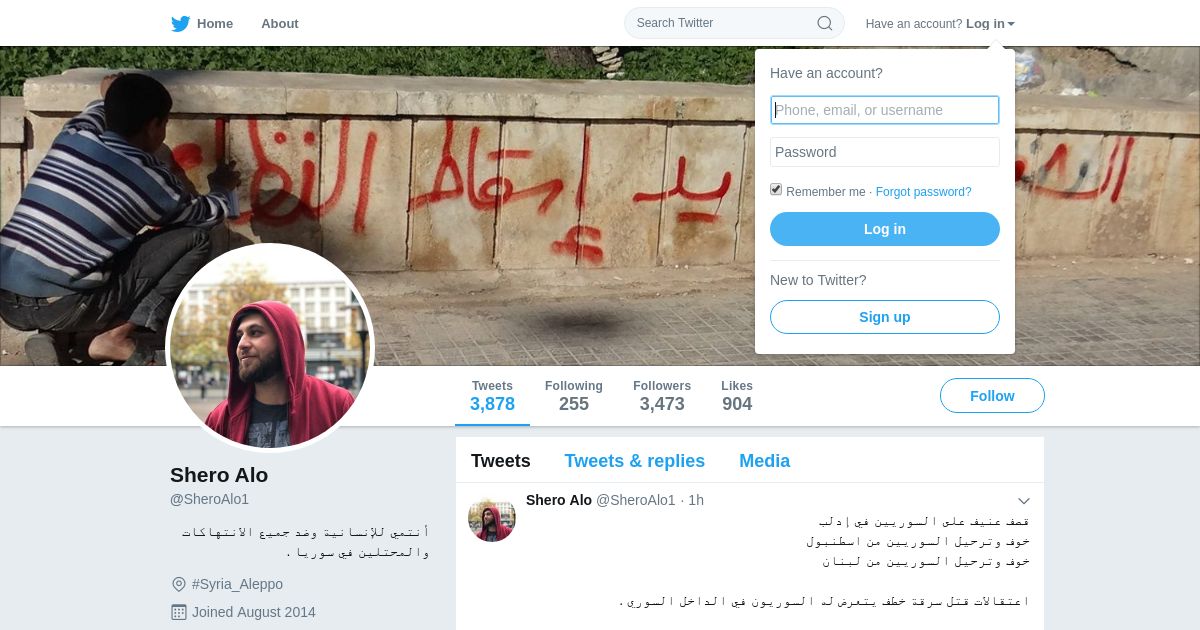Viewport: 1200px width, 630px height.
Task: Focus the Phone, email, or username field
Action: tap(885, 110)
